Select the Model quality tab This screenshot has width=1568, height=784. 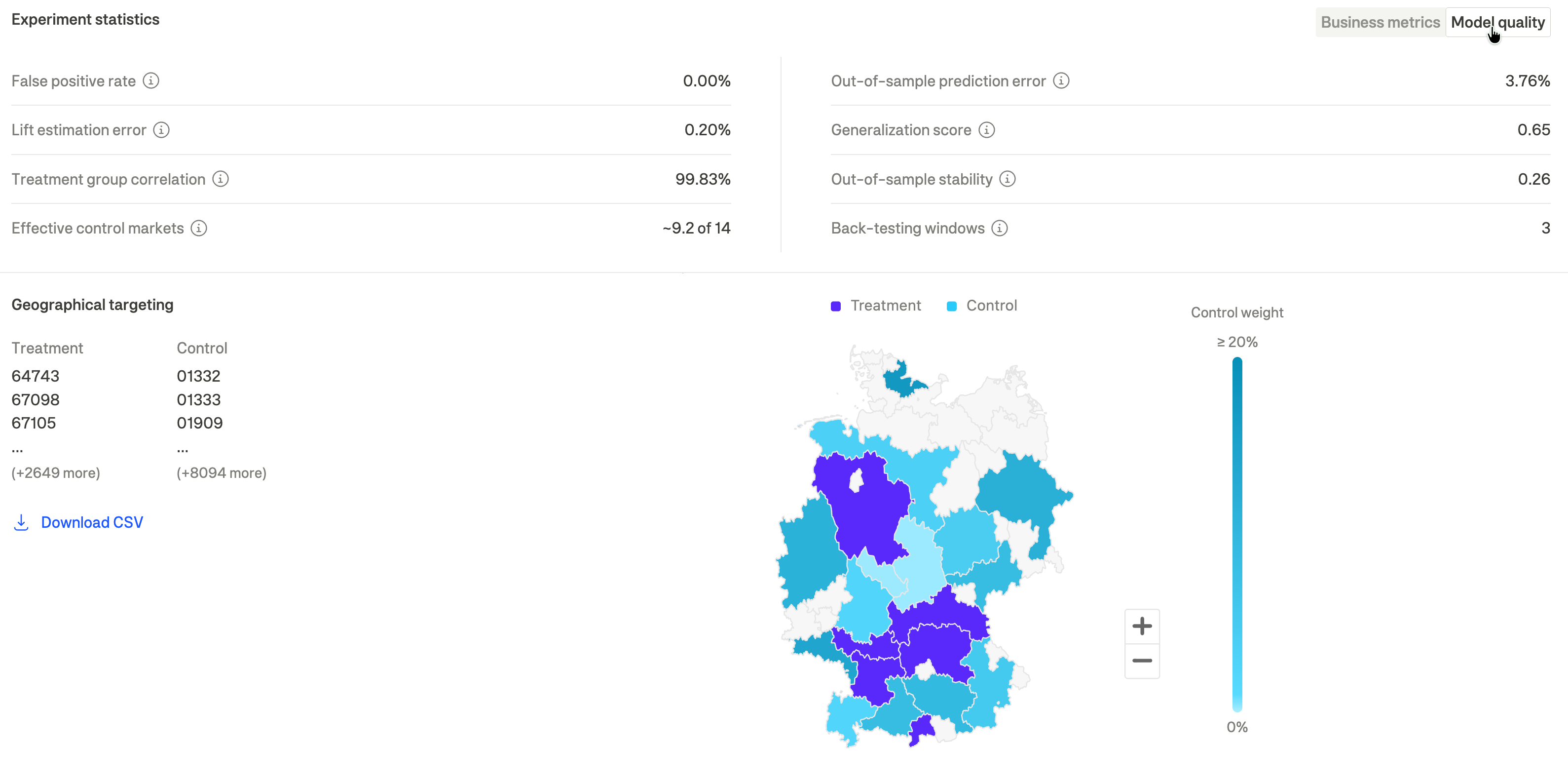coord(1497,23)
